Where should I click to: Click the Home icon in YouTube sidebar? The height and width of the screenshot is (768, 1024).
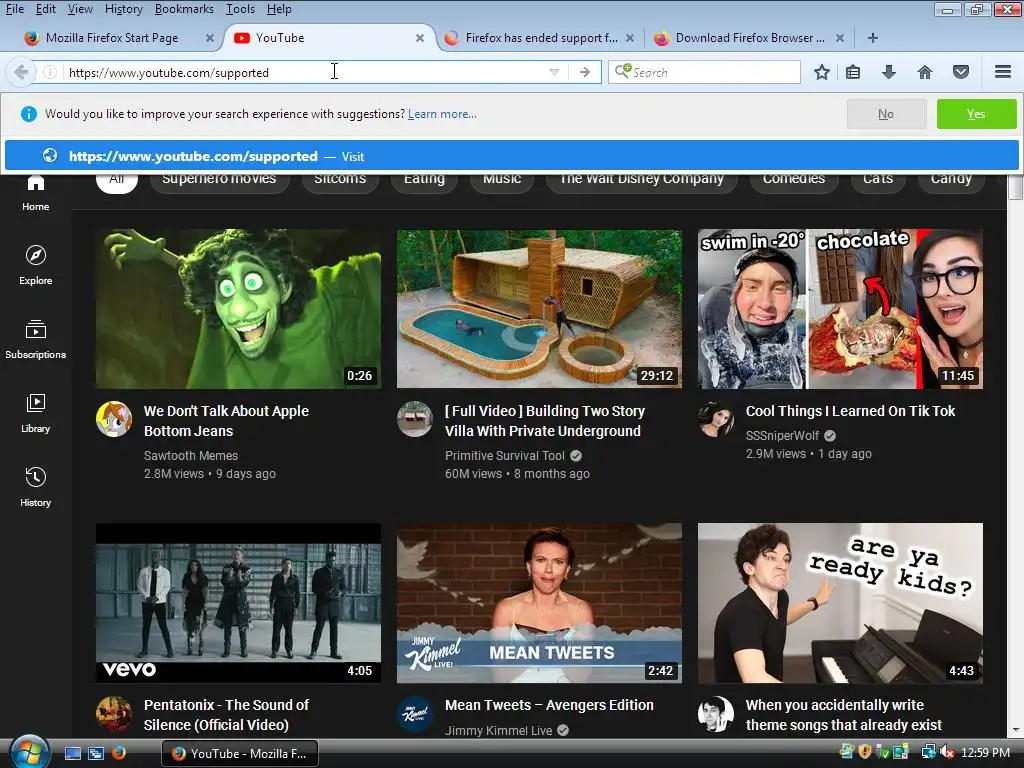point(35,184)
